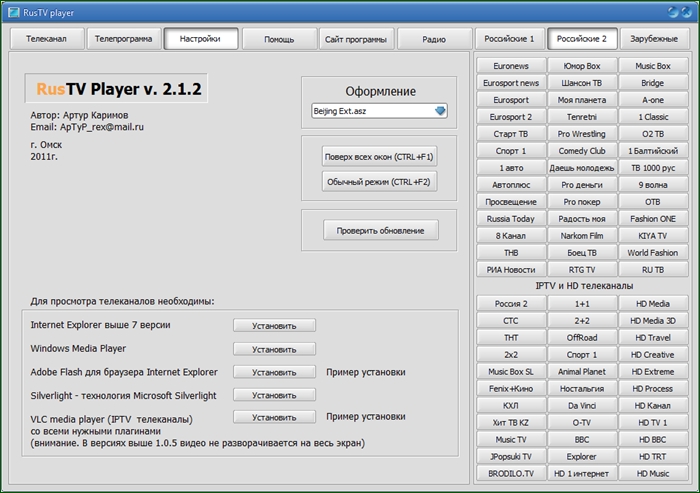This screenshot has height=493, width=700.
Task: Click Установить for Adobe Flash
Action: (274, 372)
